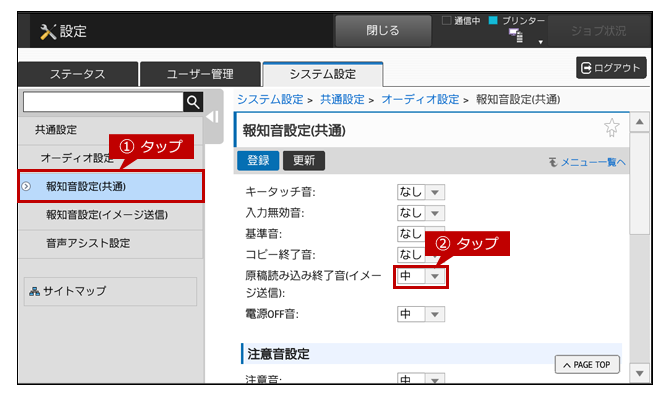Screen dimensions: 670x396
Task: Select 音声アシスト設定 in the sidebar
Action: point(111,243)
